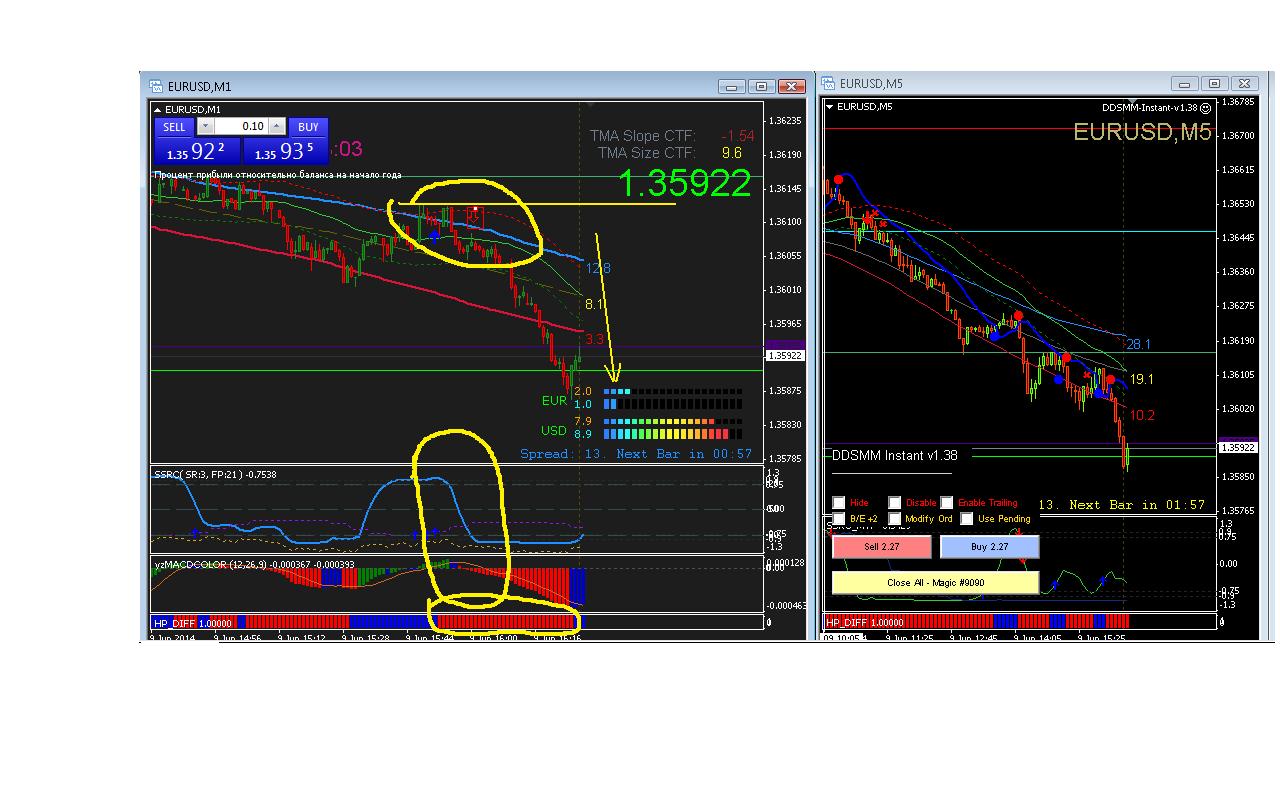Decrease lot volume with the down arrow
1280x800 pixels.
click(x=205, y=127)
